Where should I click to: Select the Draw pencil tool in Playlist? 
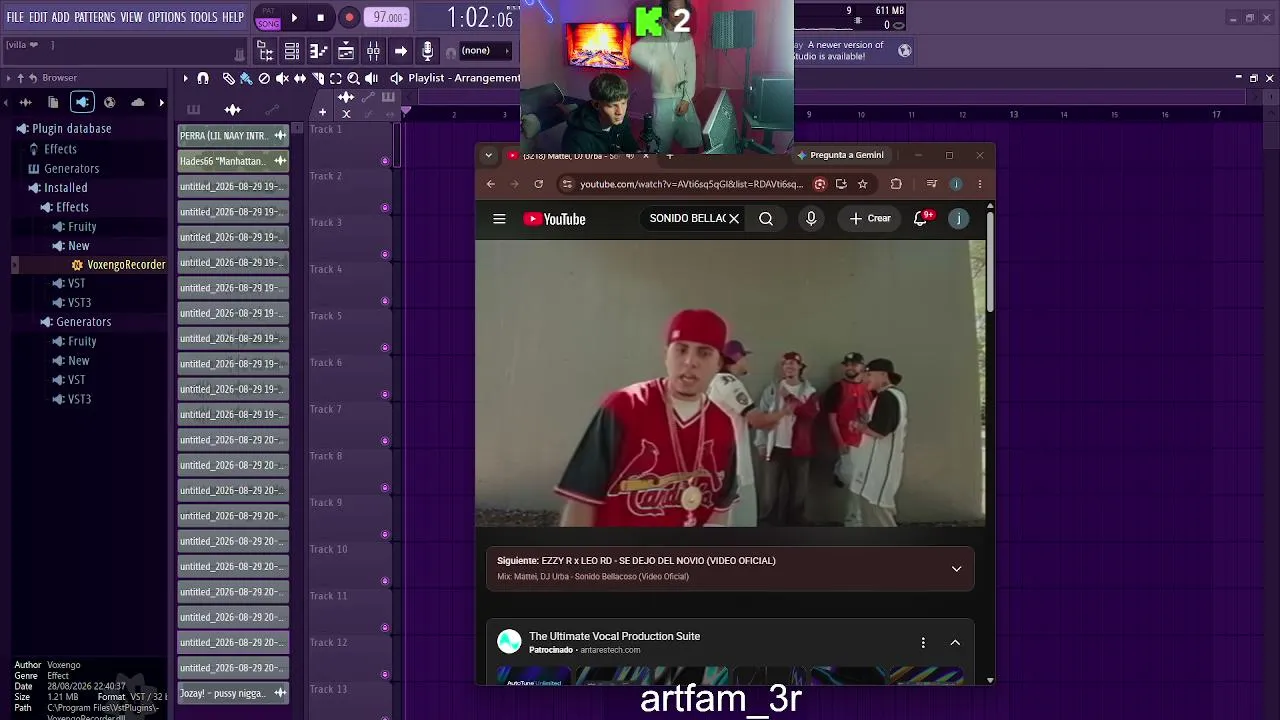[x=228, y=78]
